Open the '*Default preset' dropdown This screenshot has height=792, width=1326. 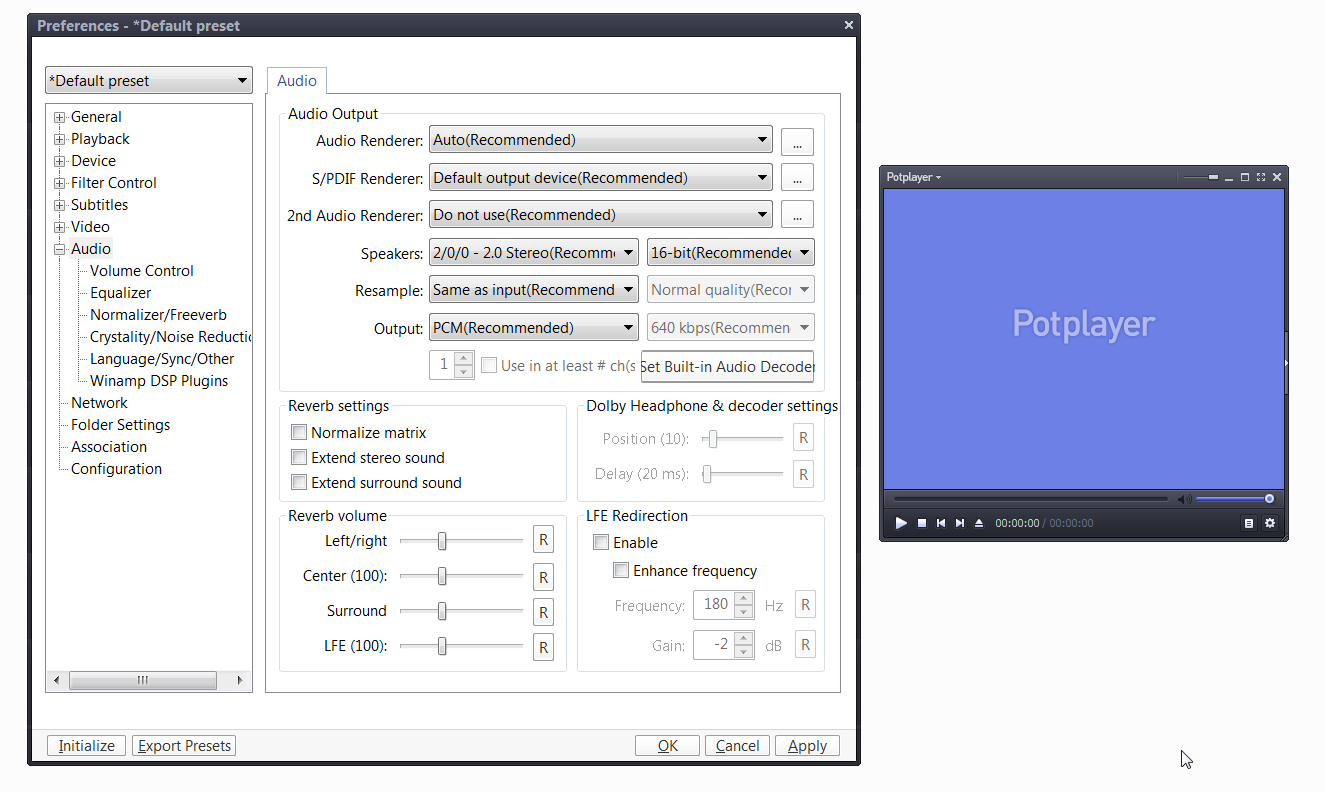click(149, 81)
